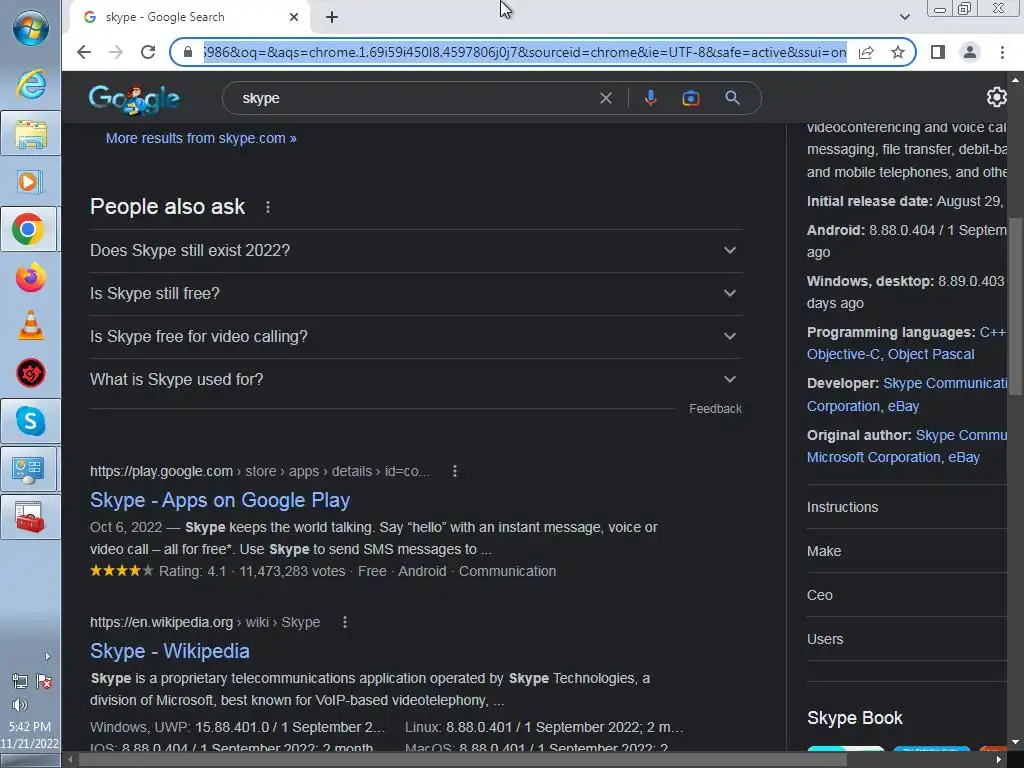Click the browser forward arrow
The image size is (1024, 768).
(116, 52)
